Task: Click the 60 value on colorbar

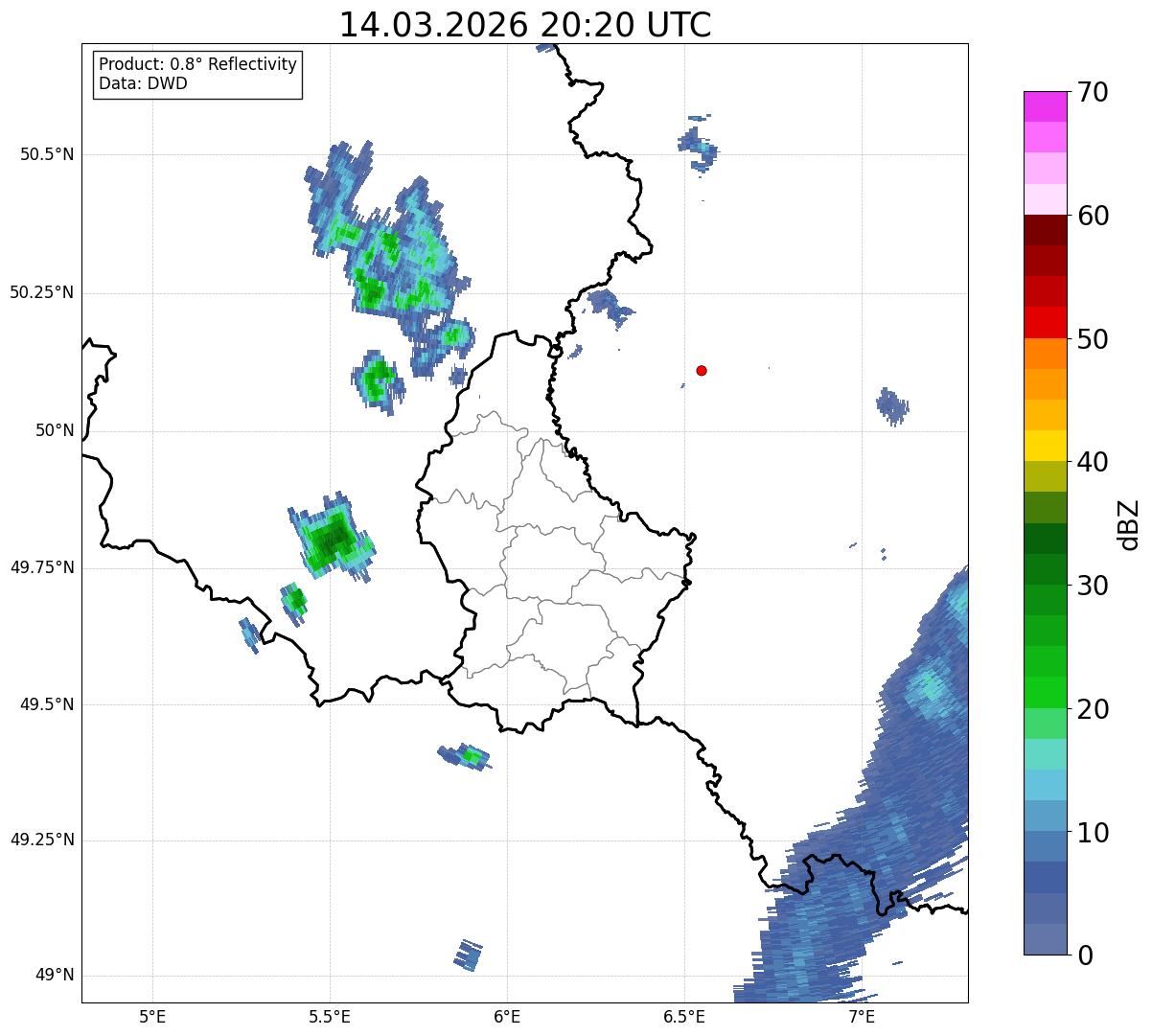Action: (1093, 216)
